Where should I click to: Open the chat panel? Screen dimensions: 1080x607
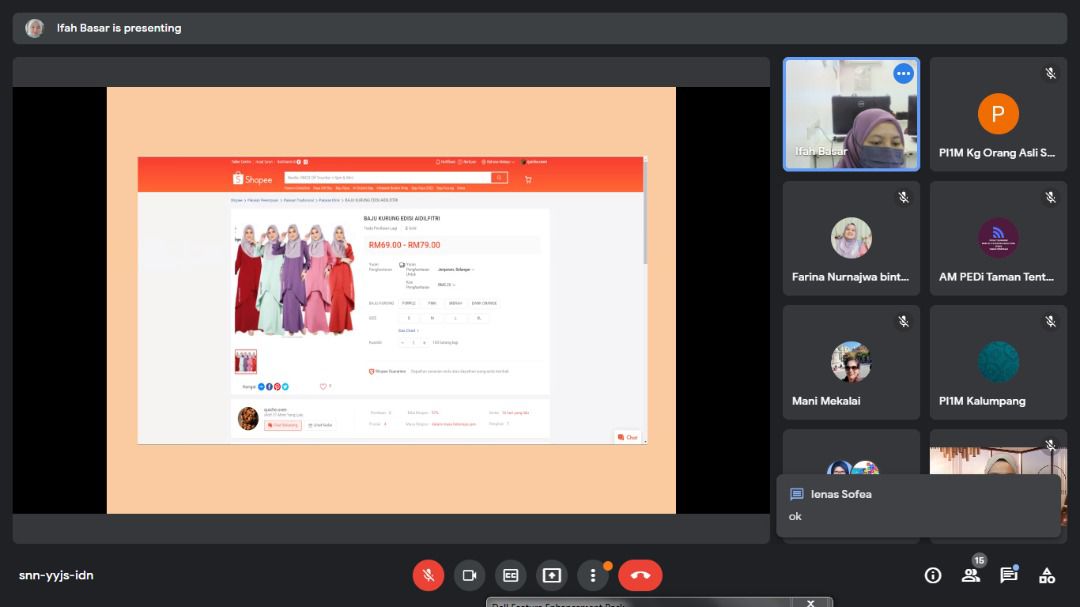point(1008,575)
